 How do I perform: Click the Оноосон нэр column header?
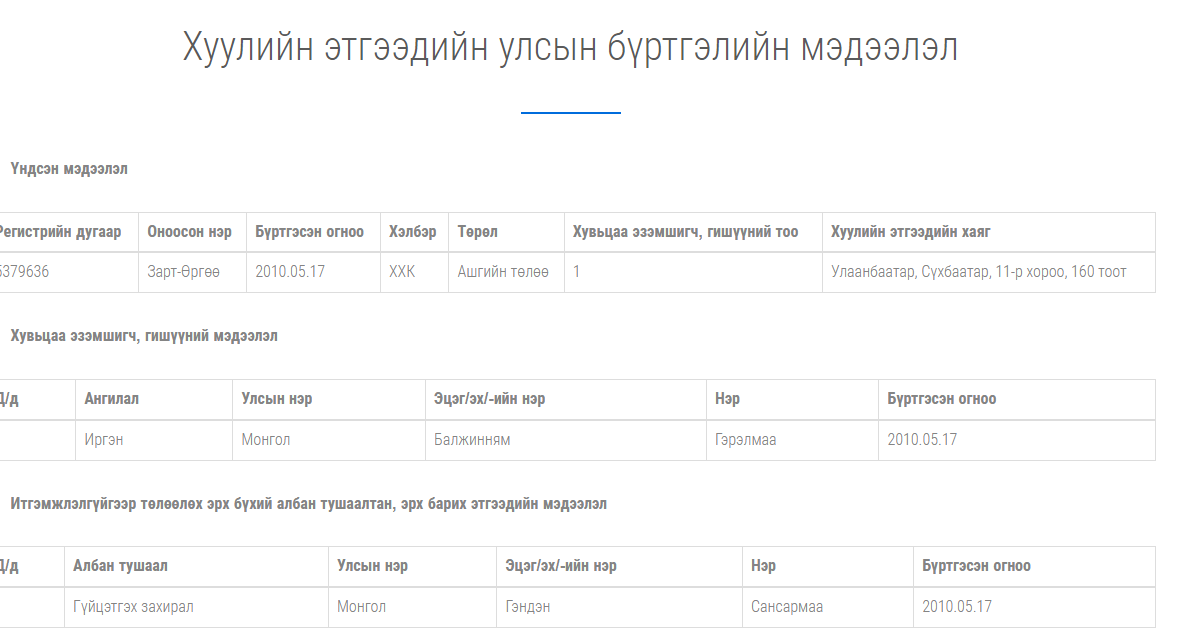(189, 232)
